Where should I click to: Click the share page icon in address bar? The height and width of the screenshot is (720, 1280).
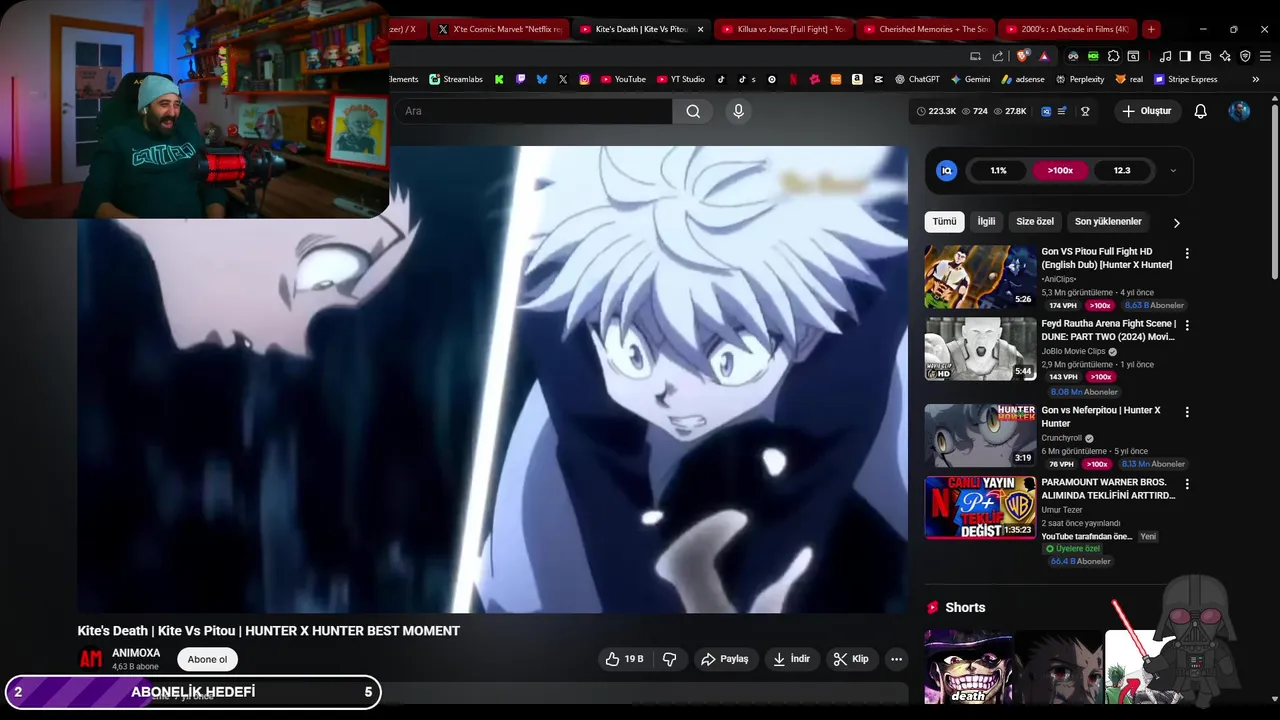pos(997,56)
